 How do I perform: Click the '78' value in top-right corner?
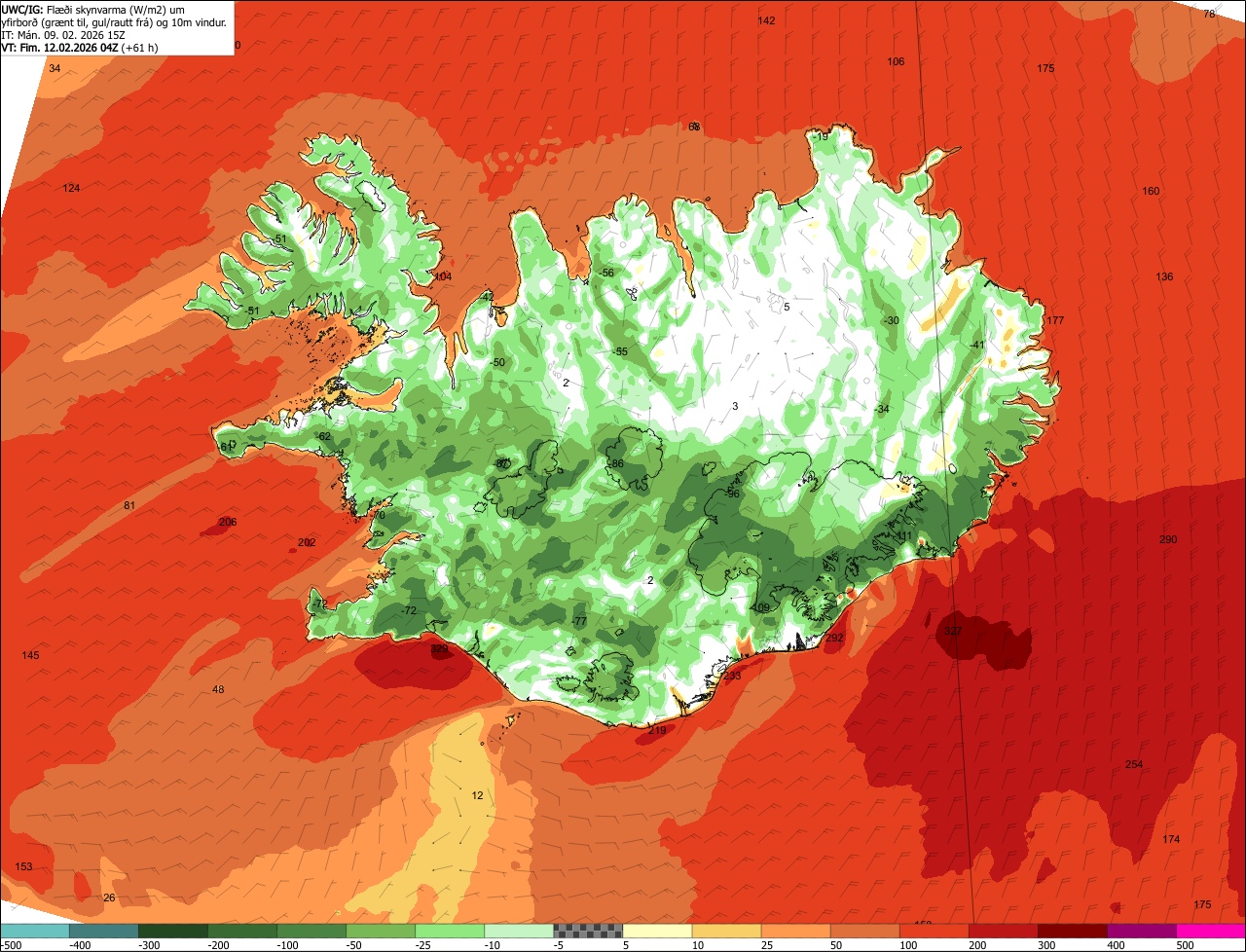1209,14
